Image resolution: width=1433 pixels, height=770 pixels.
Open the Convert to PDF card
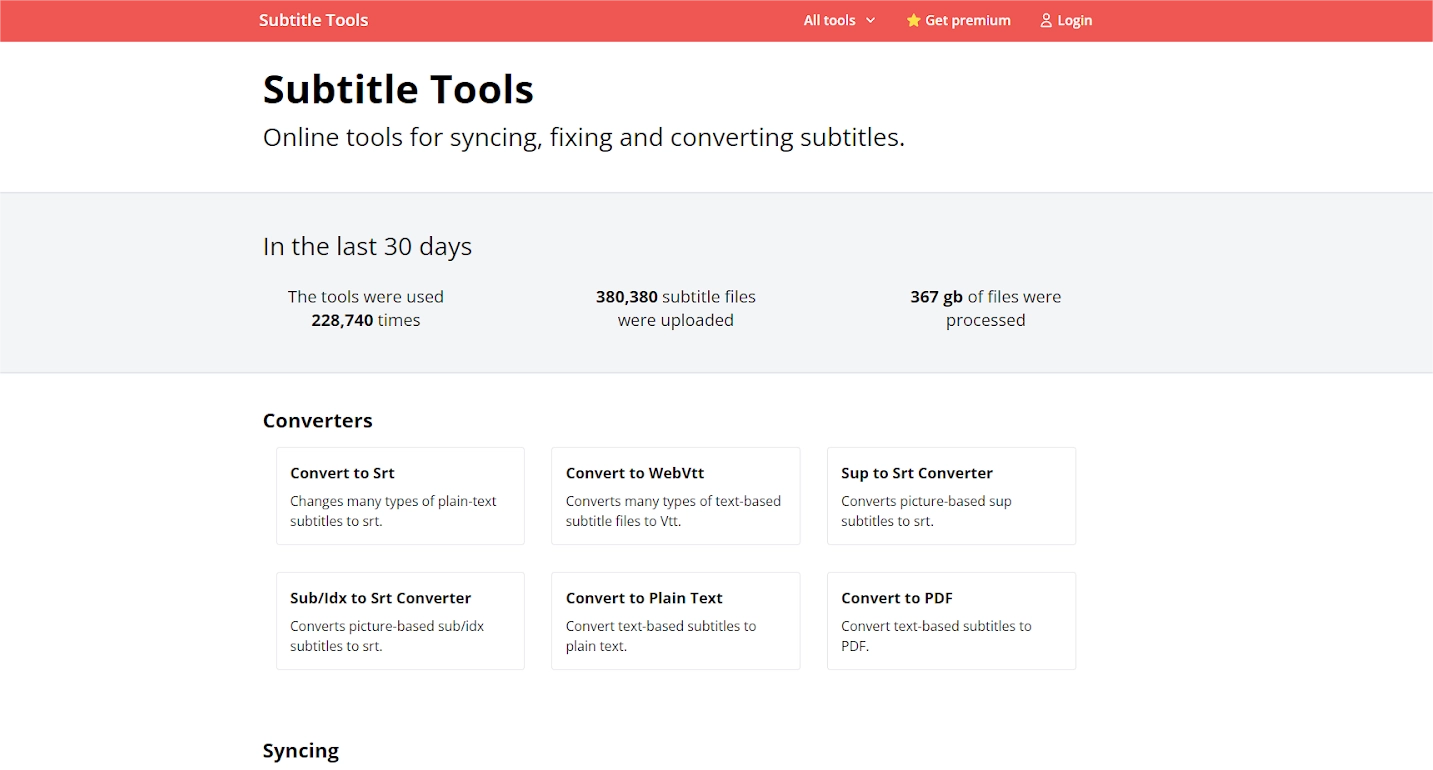[x=951, y=621]
